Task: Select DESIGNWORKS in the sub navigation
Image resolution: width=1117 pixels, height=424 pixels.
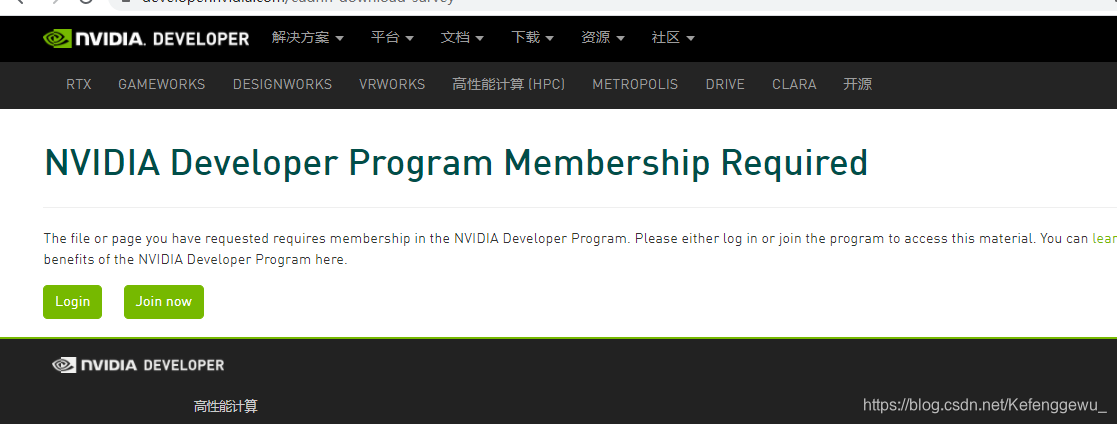Action: (282, 84)
